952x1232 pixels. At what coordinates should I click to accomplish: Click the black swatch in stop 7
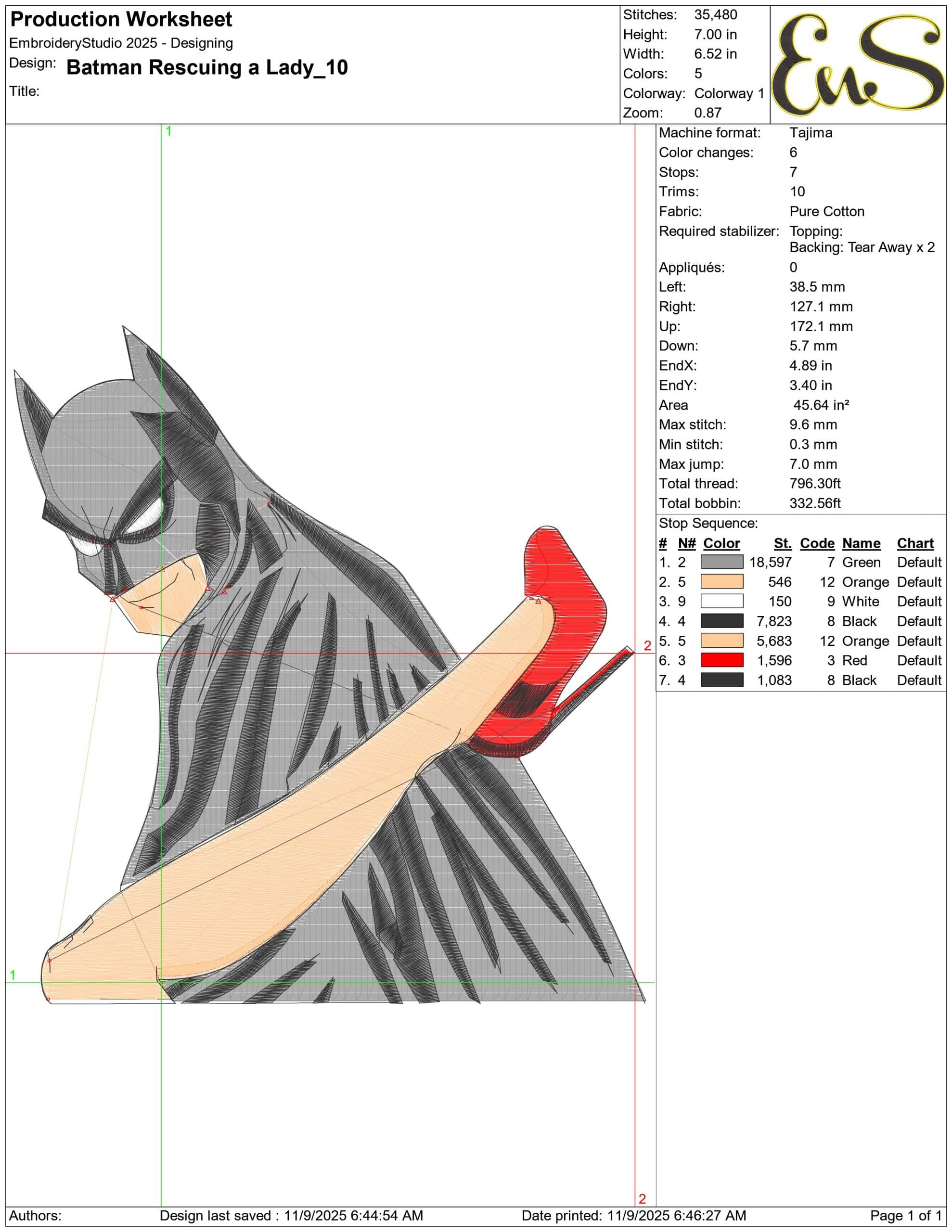pyautogui.click(x=722, y=680)
